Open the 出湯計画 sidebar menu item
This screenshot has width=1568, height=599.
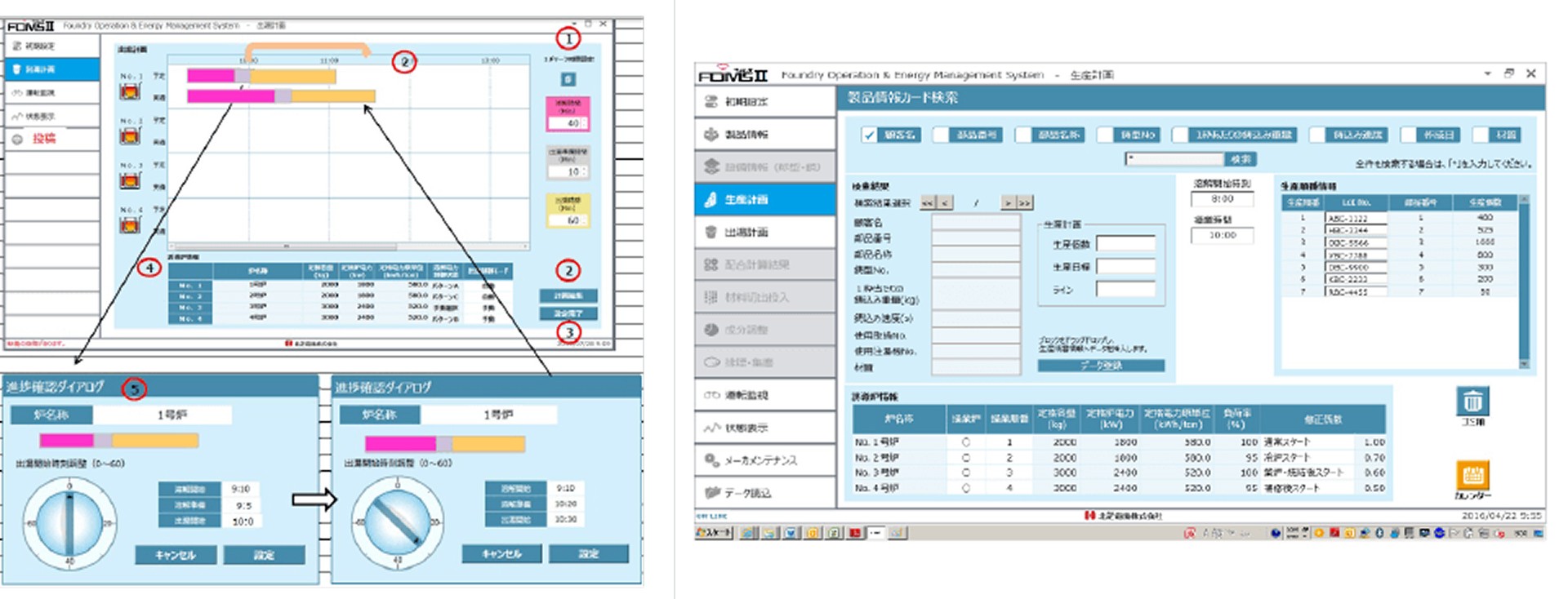(764, 232)
